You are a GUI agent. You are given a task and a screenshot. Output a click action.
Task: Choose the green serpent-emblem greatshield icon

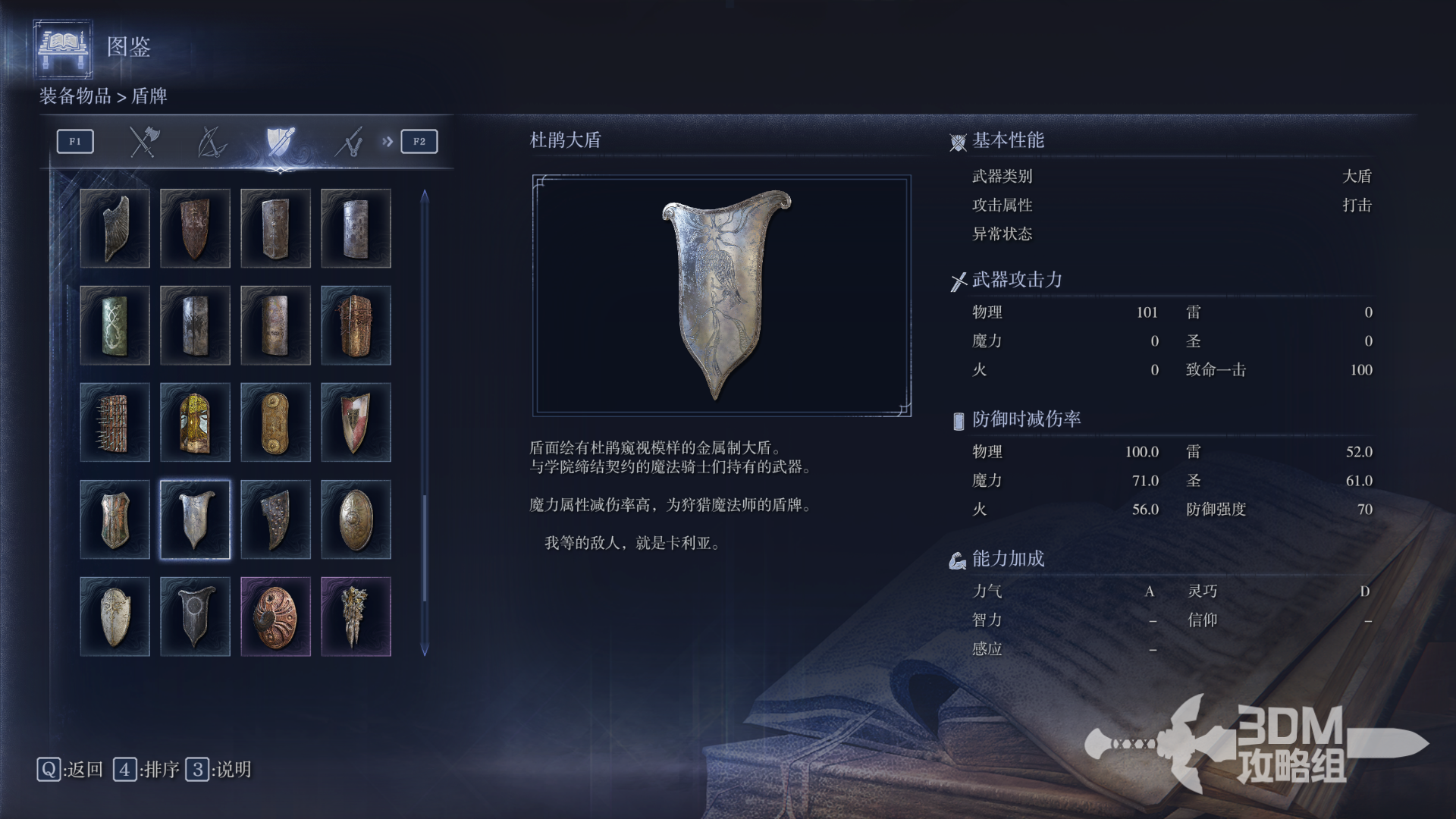coord(115,325)
